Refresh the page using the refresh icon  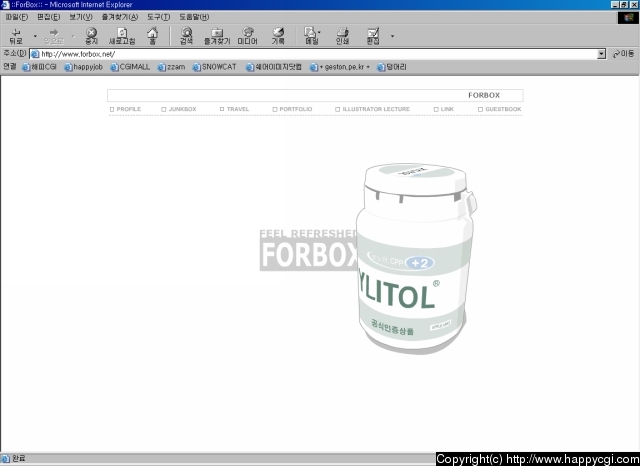(122, 36)
